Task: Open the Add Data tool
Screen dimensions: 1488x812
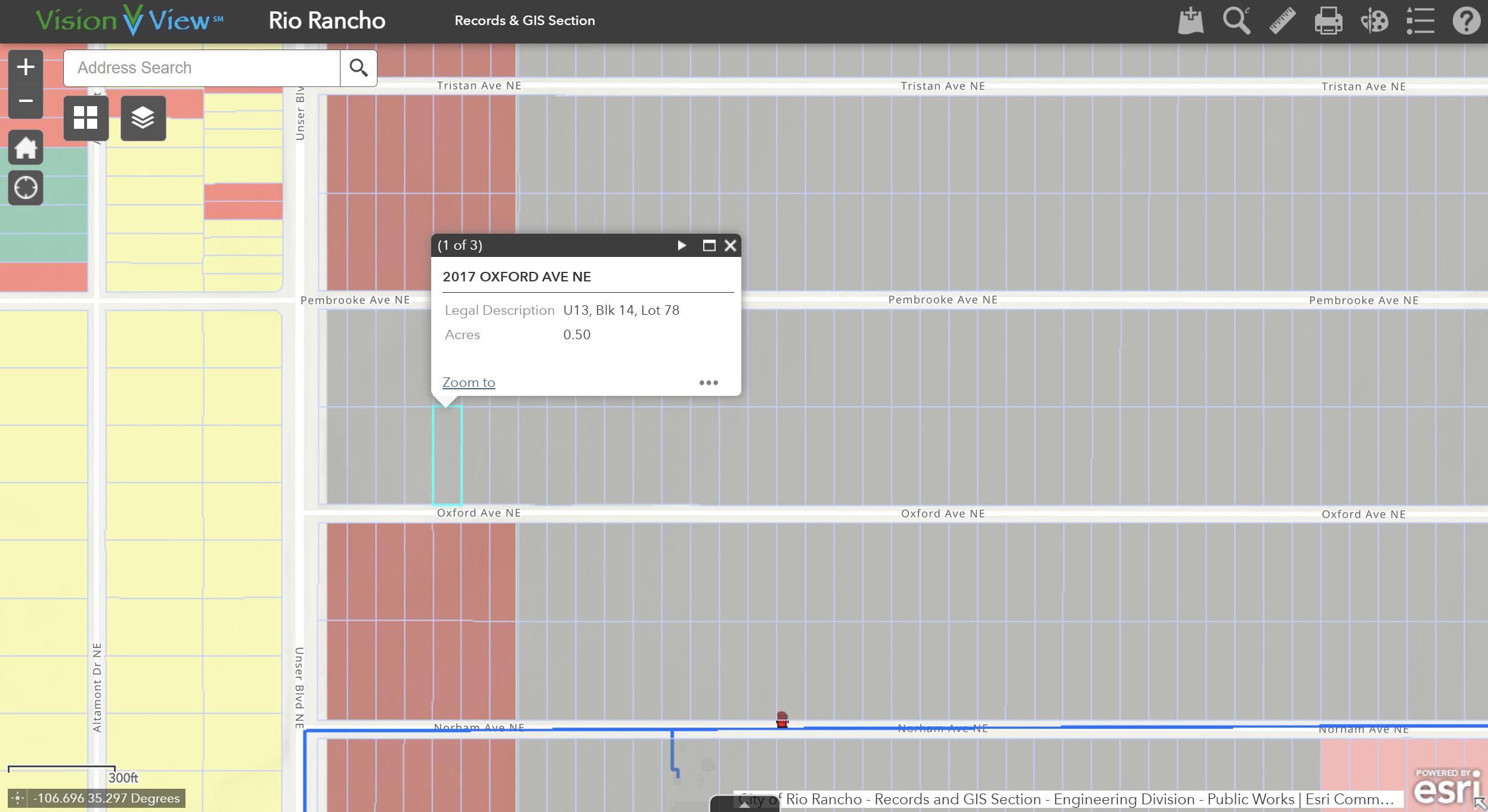Action: [1190, 21]
